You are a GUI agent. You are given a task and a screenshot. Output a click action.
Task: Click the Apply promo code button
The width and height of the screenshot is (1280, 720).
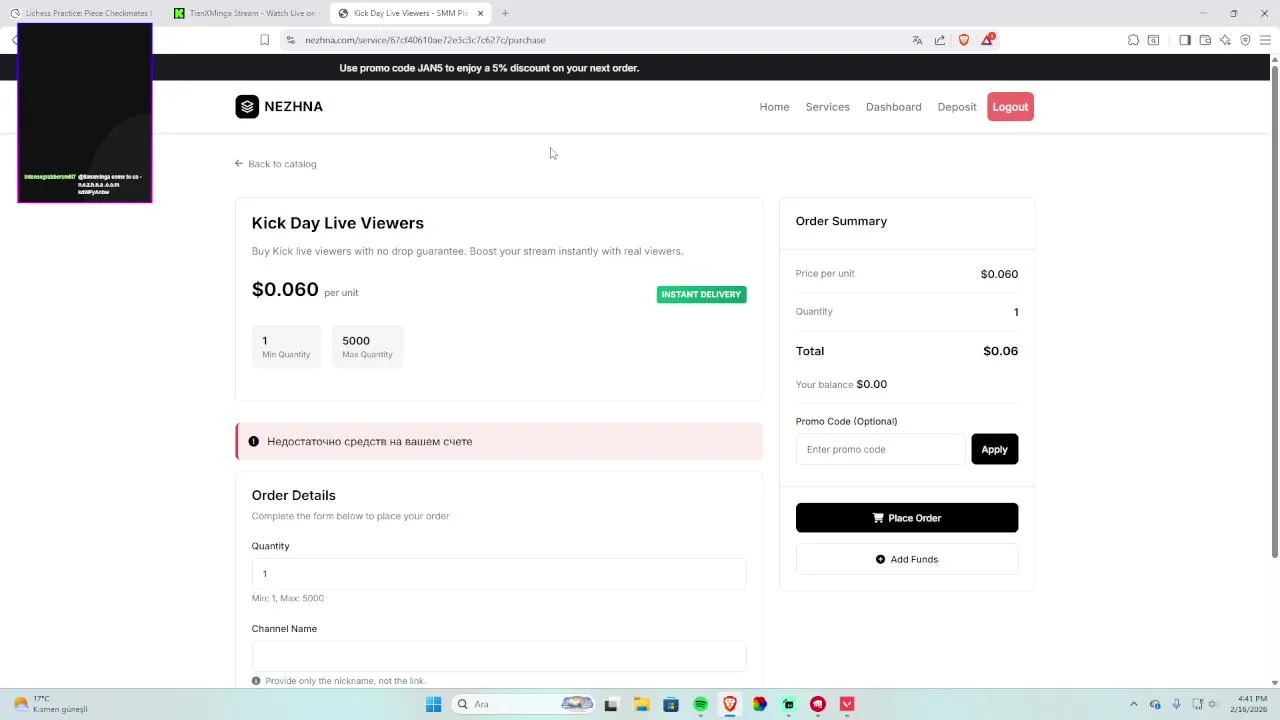click(x=994, y=449)
